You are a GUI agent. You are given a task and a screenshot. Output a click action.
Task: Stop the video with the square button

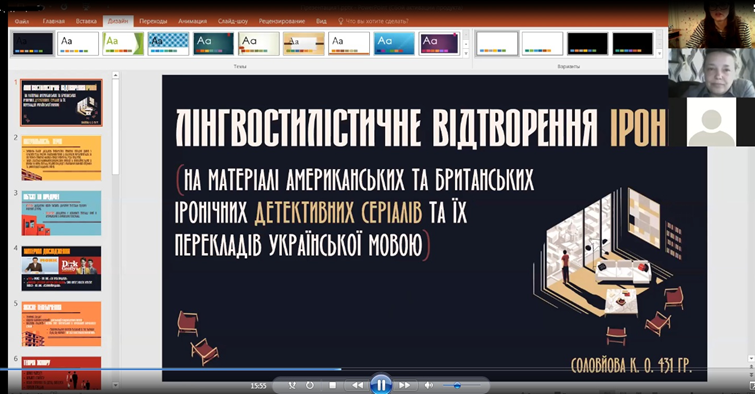332,385
